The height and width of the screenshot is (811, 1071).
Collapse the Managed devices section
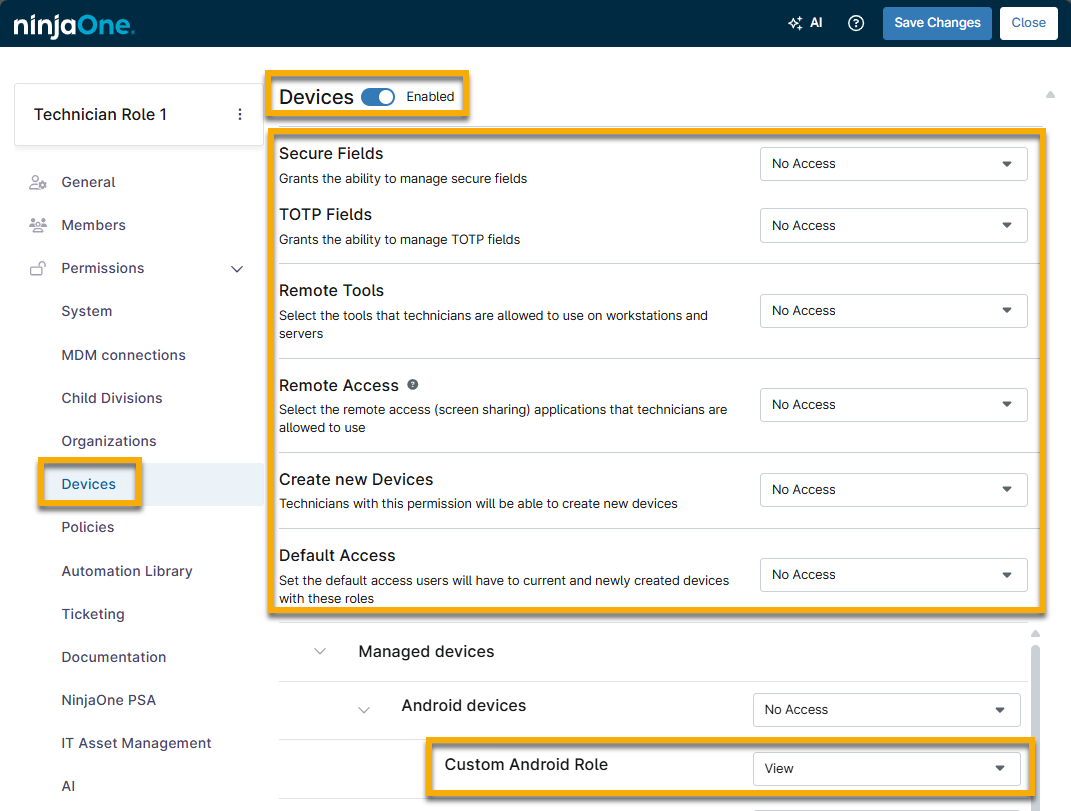(320, 652)
